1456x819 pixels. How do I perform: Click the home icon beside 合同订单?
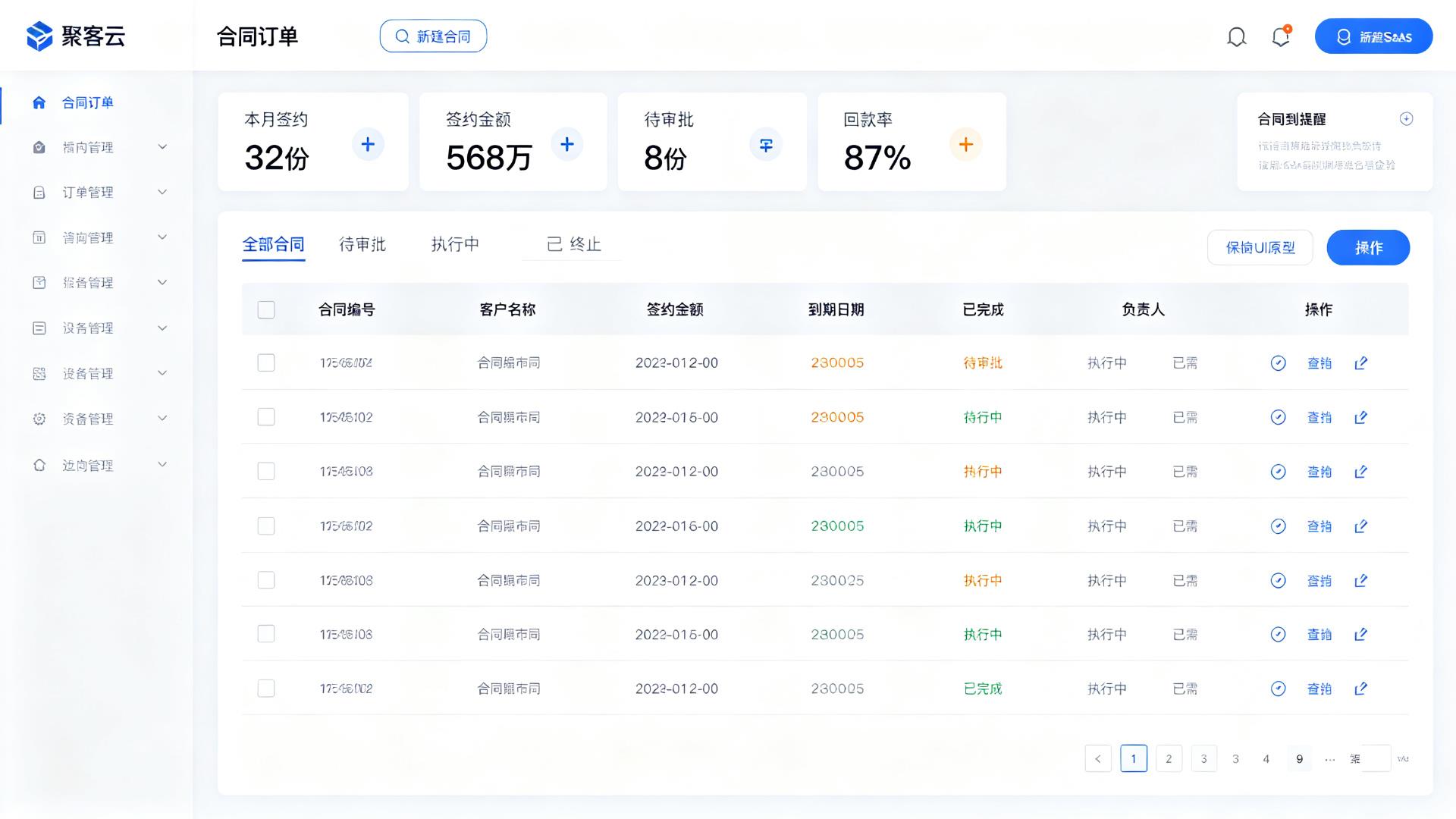pyautogui.click(x=39, y=102)
